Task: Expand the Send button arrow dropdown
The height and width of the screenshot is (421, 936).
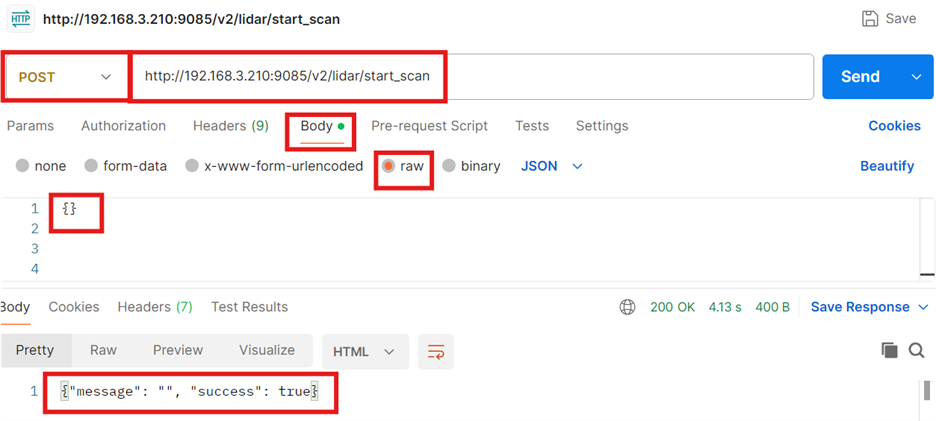Action: click(x=915, y=77)
